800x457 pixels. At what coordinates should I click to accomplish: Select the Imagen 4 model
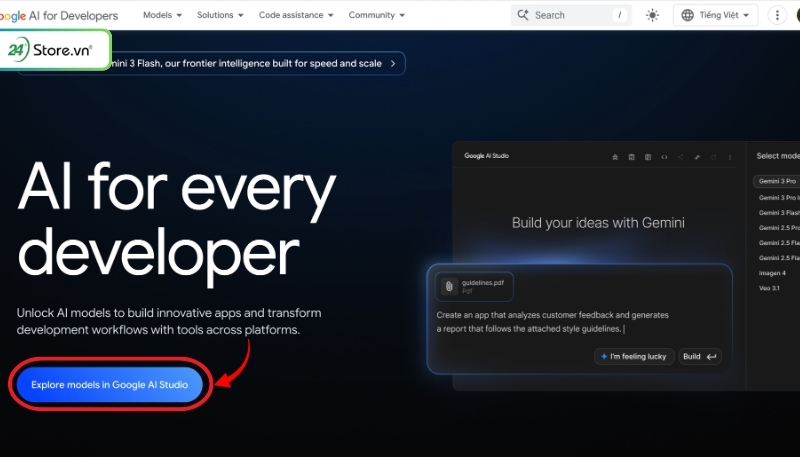[x=772, y=273]
